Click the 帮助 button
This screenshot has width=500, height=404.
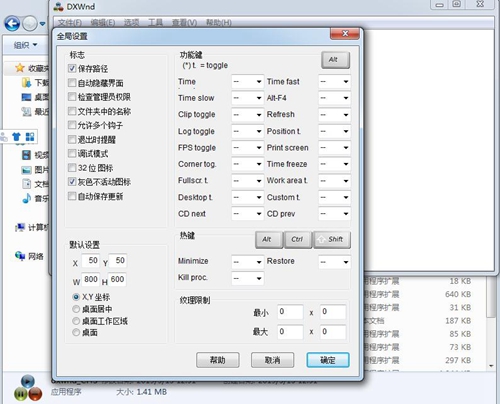(218, 360)
